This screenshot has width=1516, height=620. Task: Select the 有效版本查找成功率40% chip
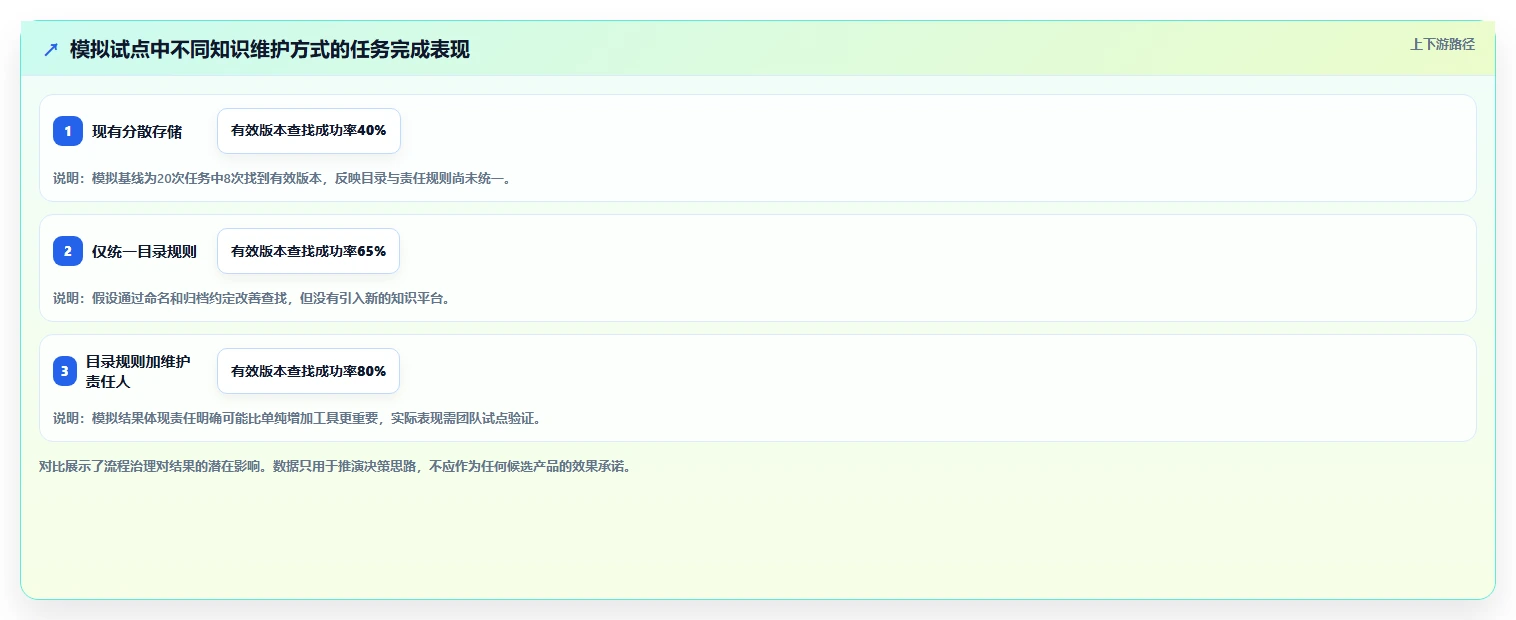(x=308, y=131)
